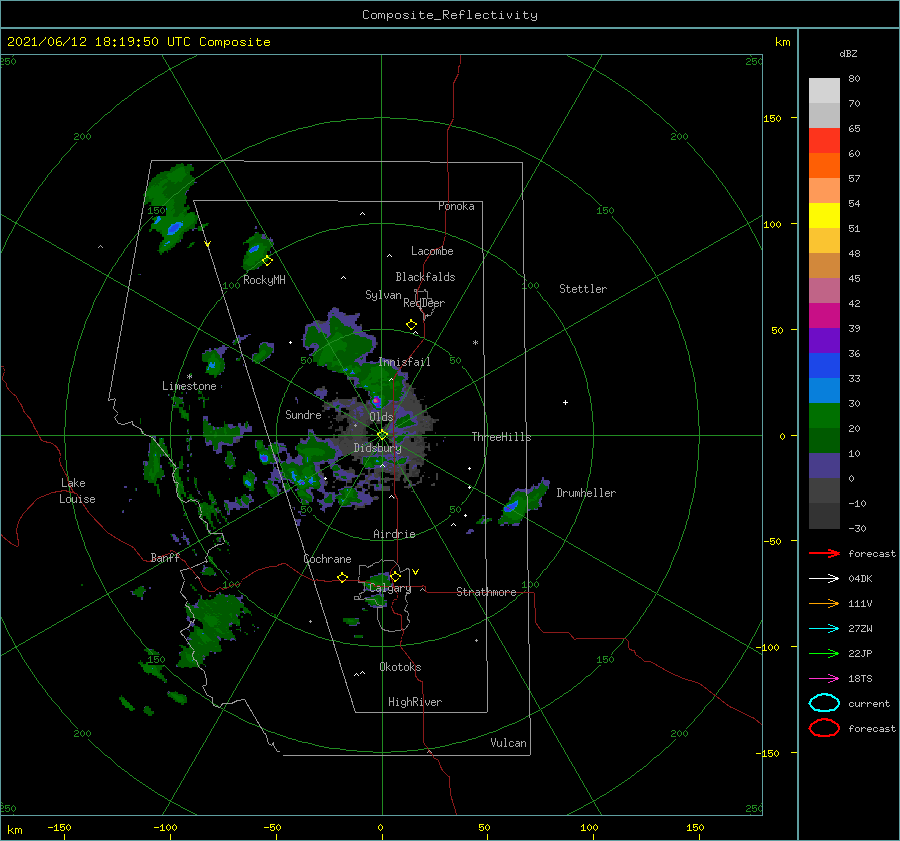This screenshot has width=900, height=841.
Task: Click the cyan 27ZW arrow icon
Action: pyautogui.click(x=824, y=629)
